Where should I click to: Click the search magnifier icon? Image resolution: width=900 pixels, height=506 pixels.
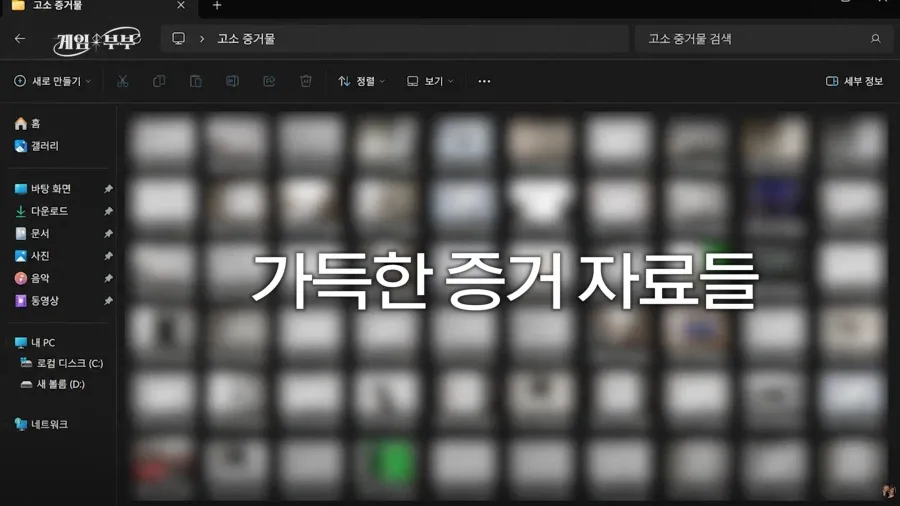(875, 39)
